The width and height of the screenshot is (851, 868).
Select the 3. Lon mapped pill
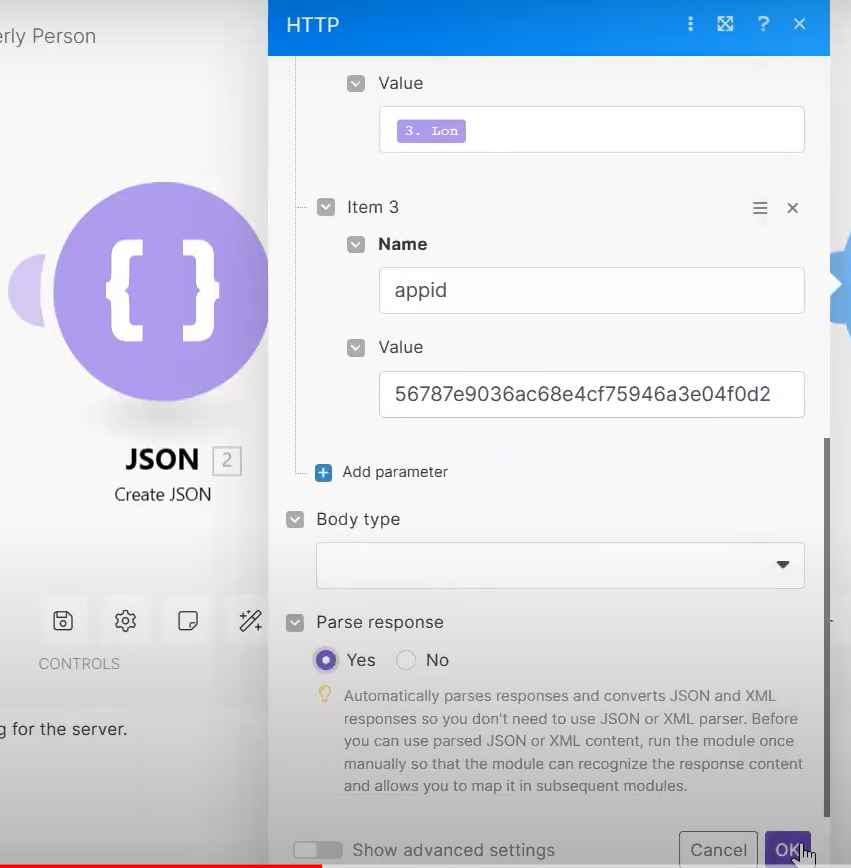pyautogui.click(x=431, y=131)
